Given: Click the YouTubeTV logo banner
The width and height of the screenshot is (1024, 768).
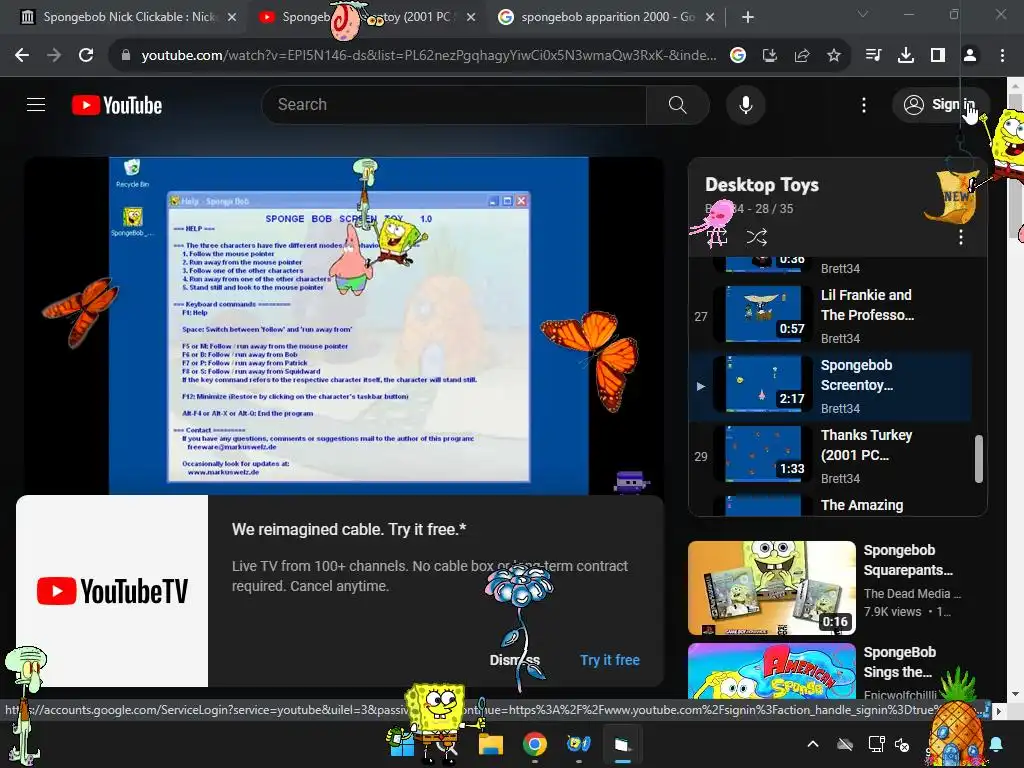Looking at the screenshot, I should tap(112, 591).
